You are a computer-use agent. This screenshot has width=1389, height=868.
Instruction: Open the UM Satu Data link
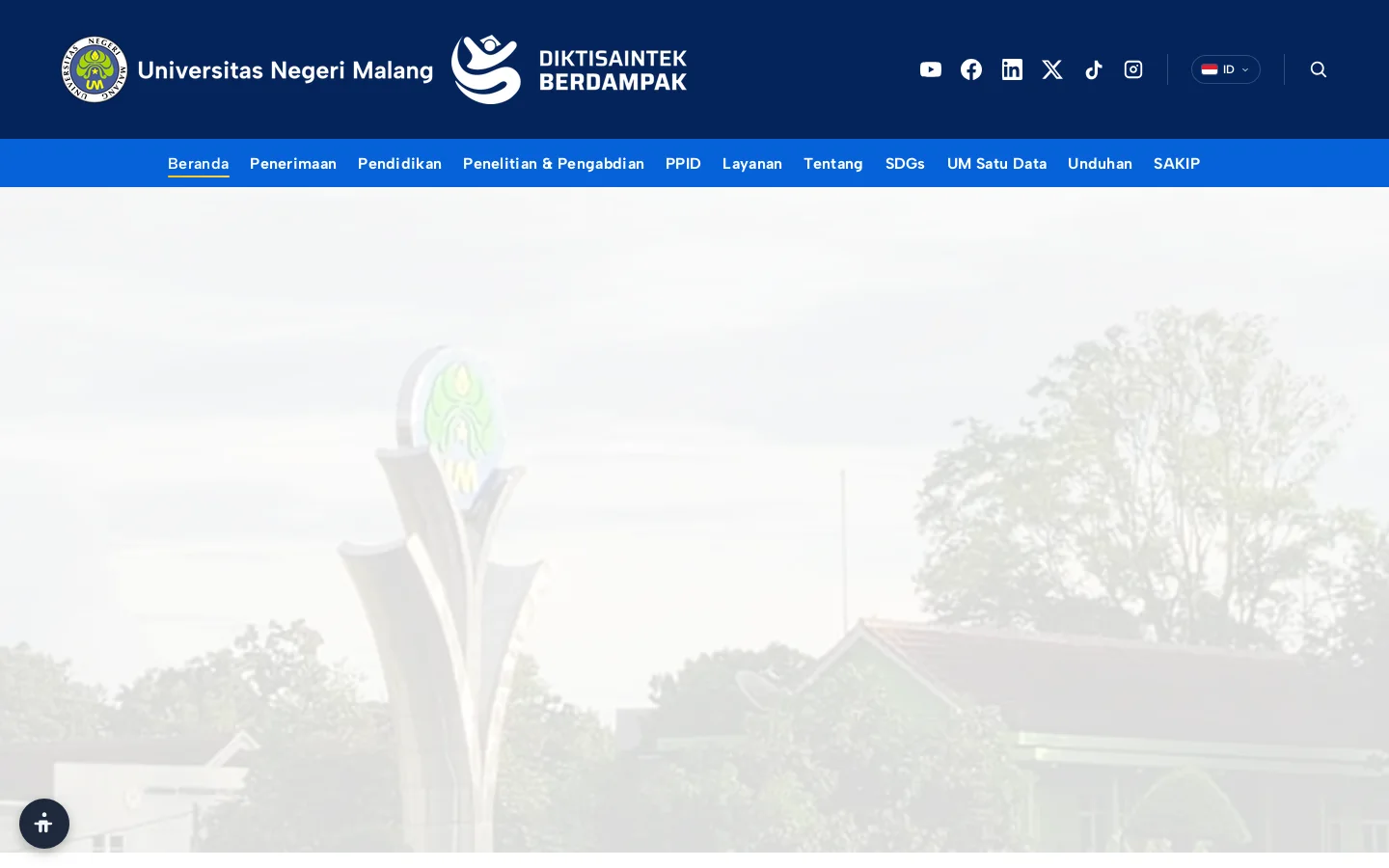996,163
